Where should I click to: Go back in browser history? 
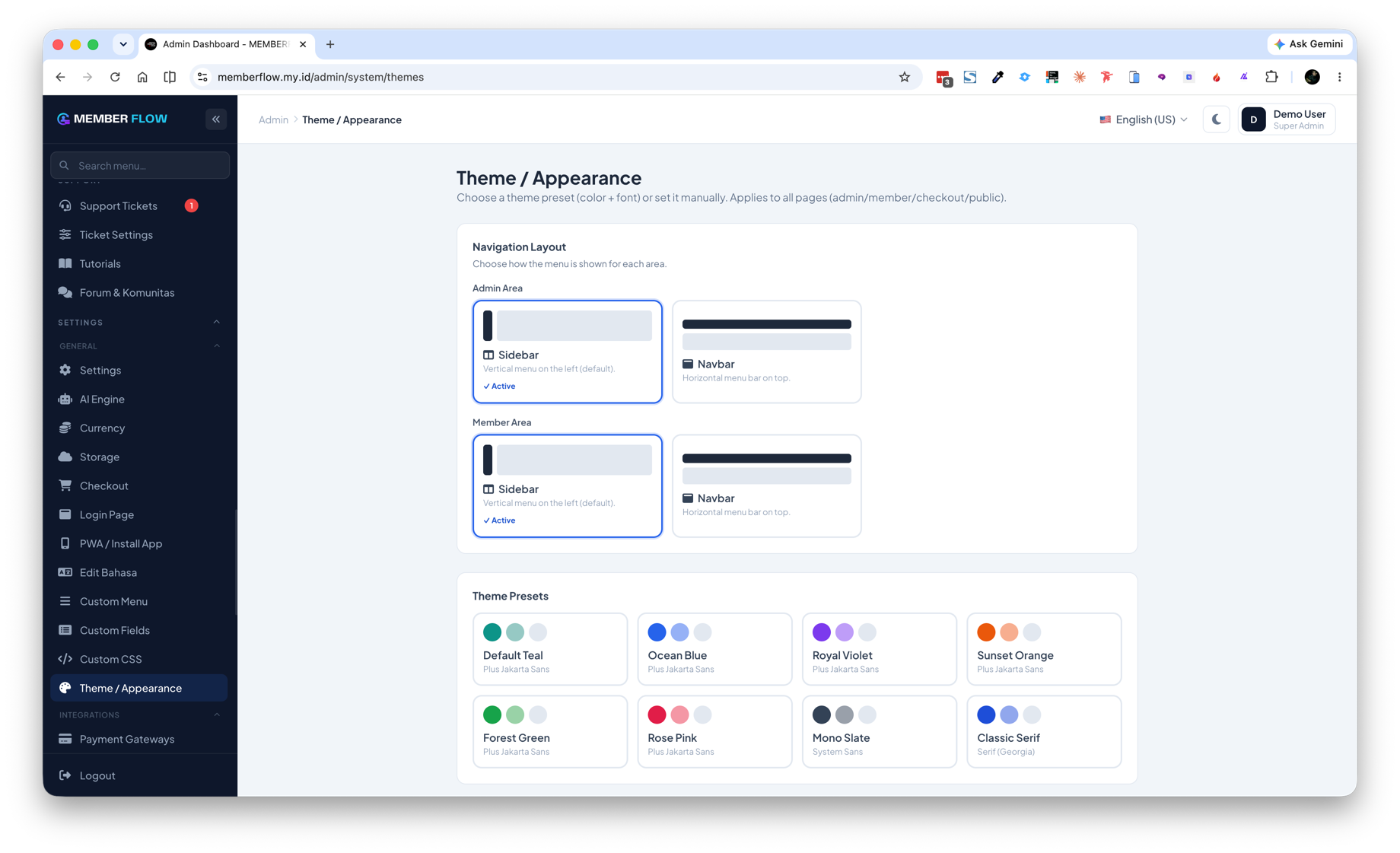[60, 77]
